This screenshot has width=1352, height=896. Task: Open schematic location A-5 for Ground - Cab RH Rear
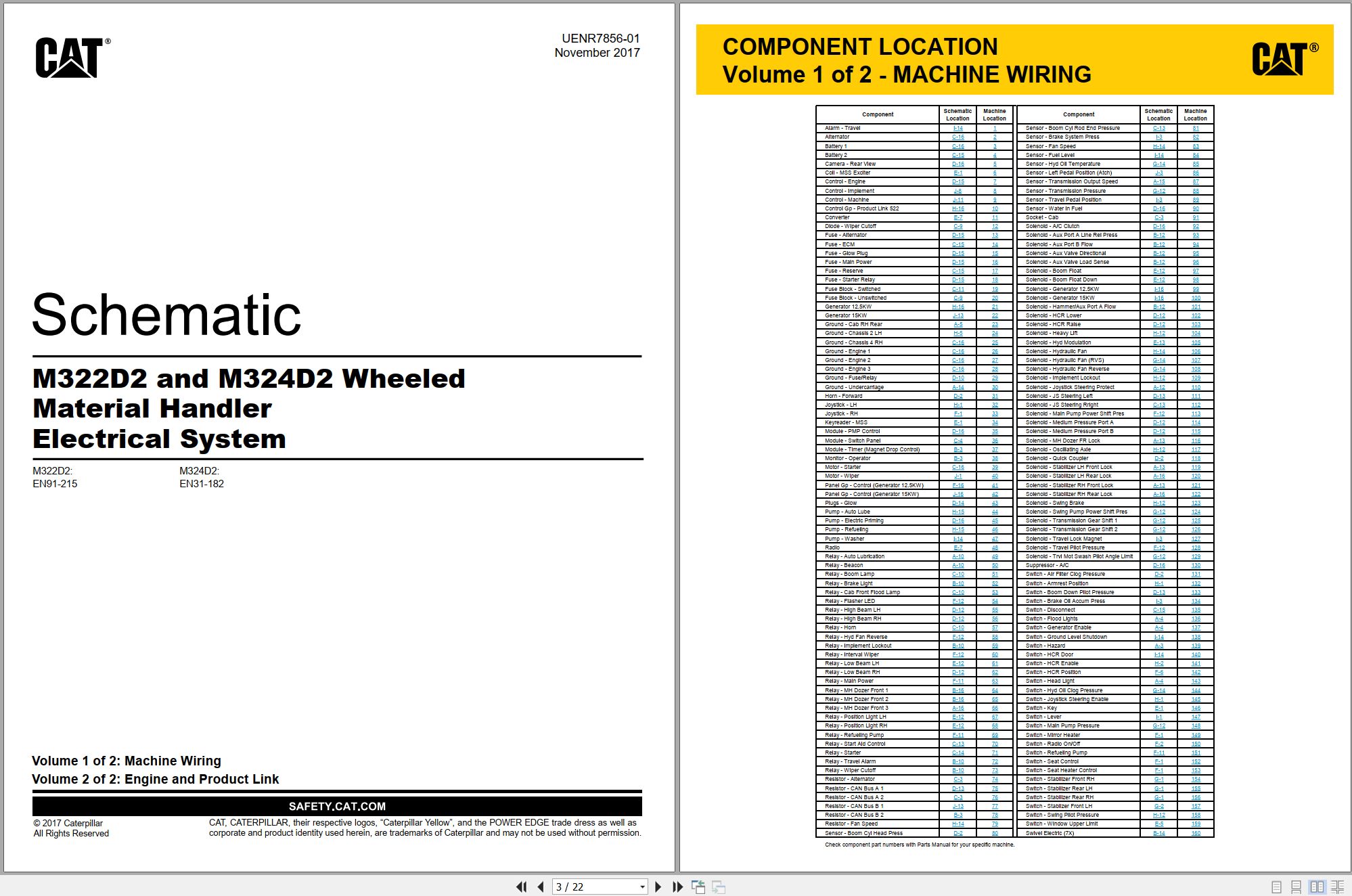tap(957, 324)
